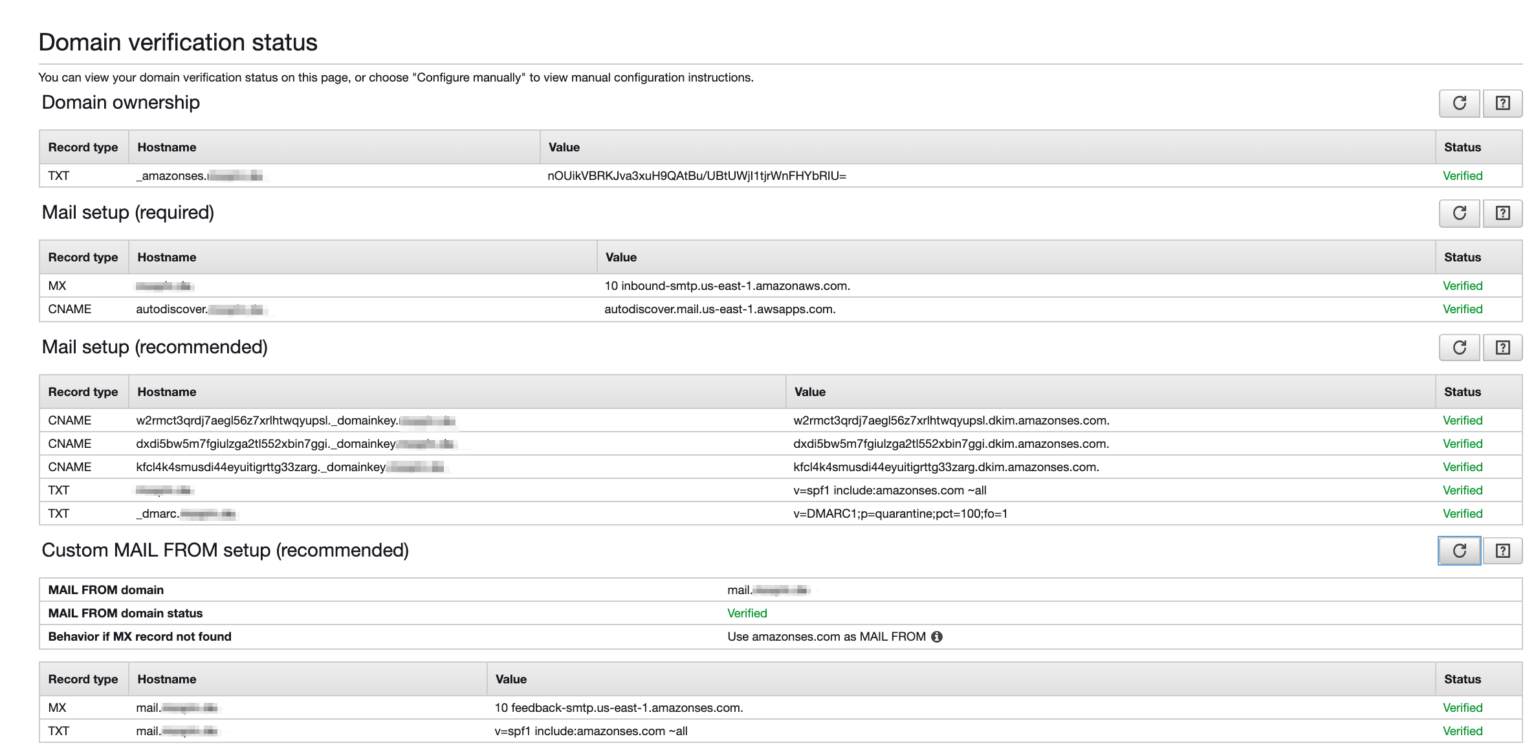Click Verified status of the inbound-smtp MX record
This screenshot has height=752, width=1536.
point(1462,286)
